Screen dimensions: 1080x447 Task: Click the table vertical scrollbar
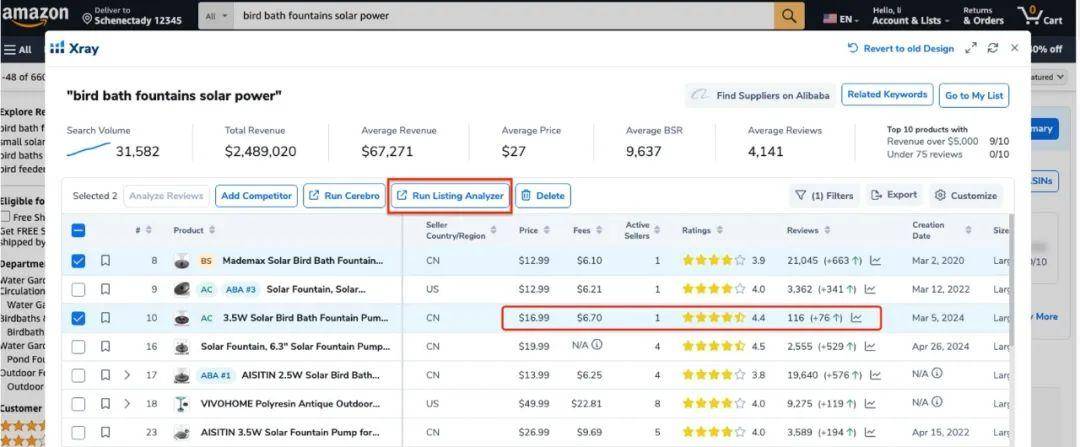tap(1010, 279)
